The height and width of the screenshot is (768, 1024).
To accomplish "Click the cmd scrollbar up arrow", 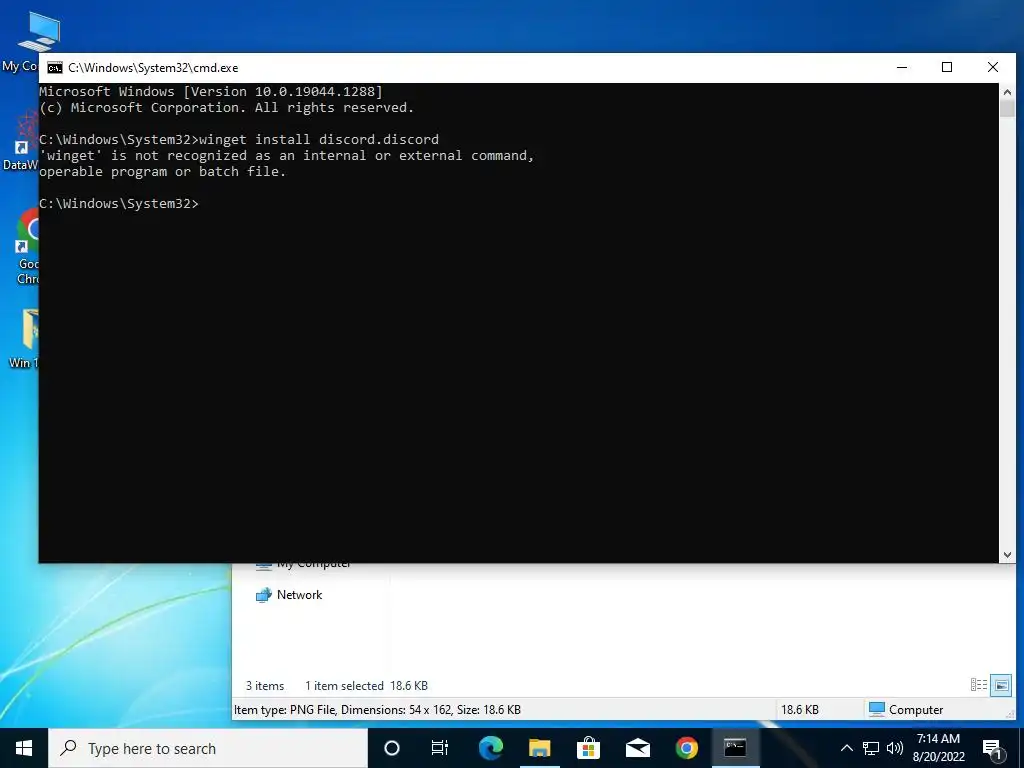I will (x=1007, y=92).
